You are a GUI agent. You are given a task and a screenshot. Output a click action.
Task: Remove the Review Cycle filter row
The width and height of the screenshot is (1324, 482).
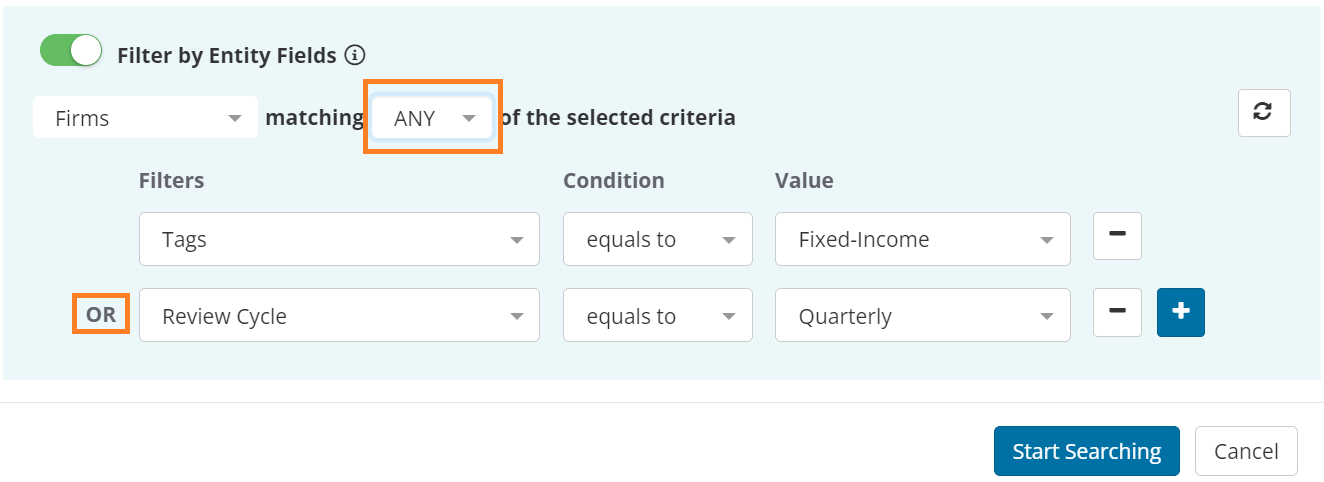[x=1118, y=312]
